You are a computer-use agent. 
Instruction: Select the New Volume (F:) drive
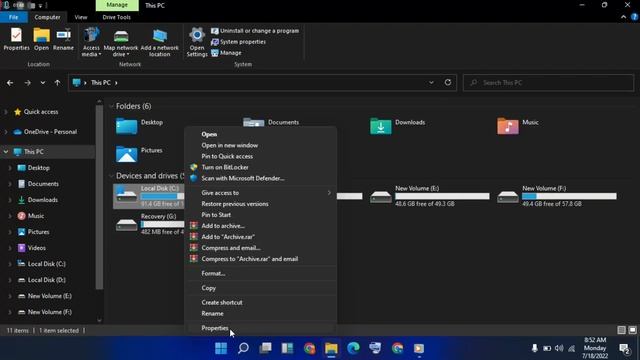[557, 196]
